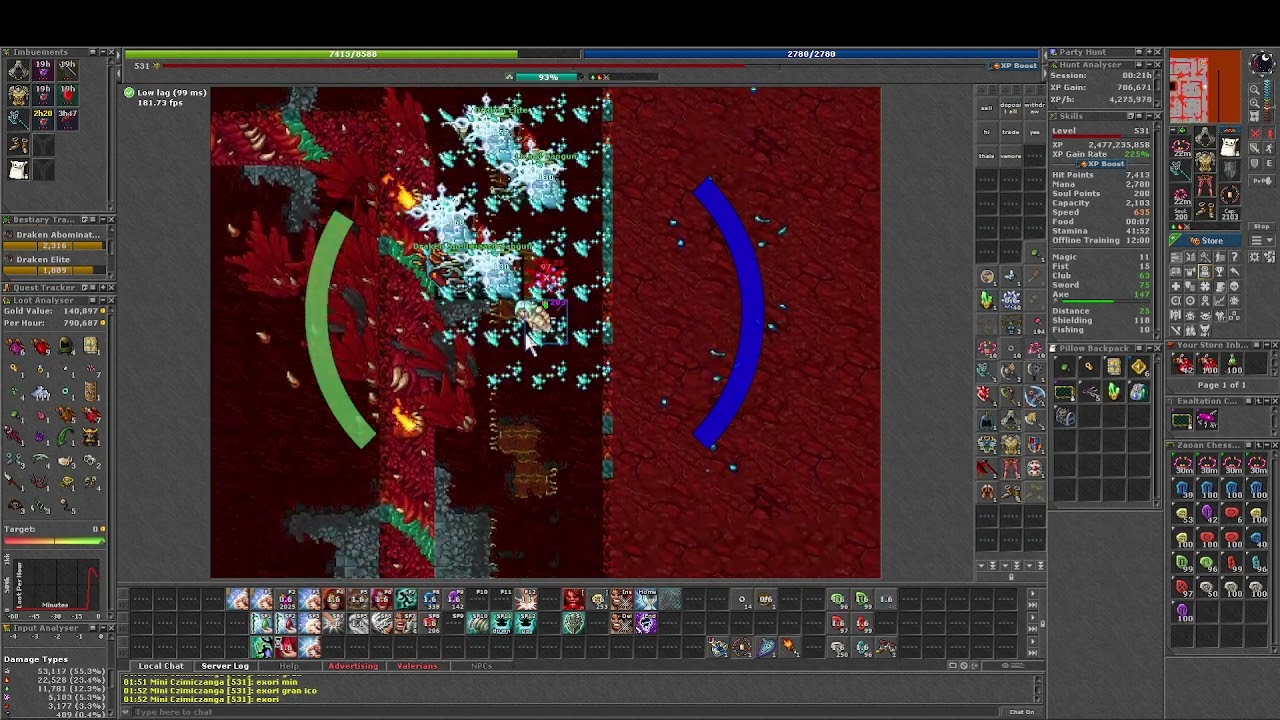Toggle the red X attack mode
1280x720 pixels.
(x=1255, y=133)
